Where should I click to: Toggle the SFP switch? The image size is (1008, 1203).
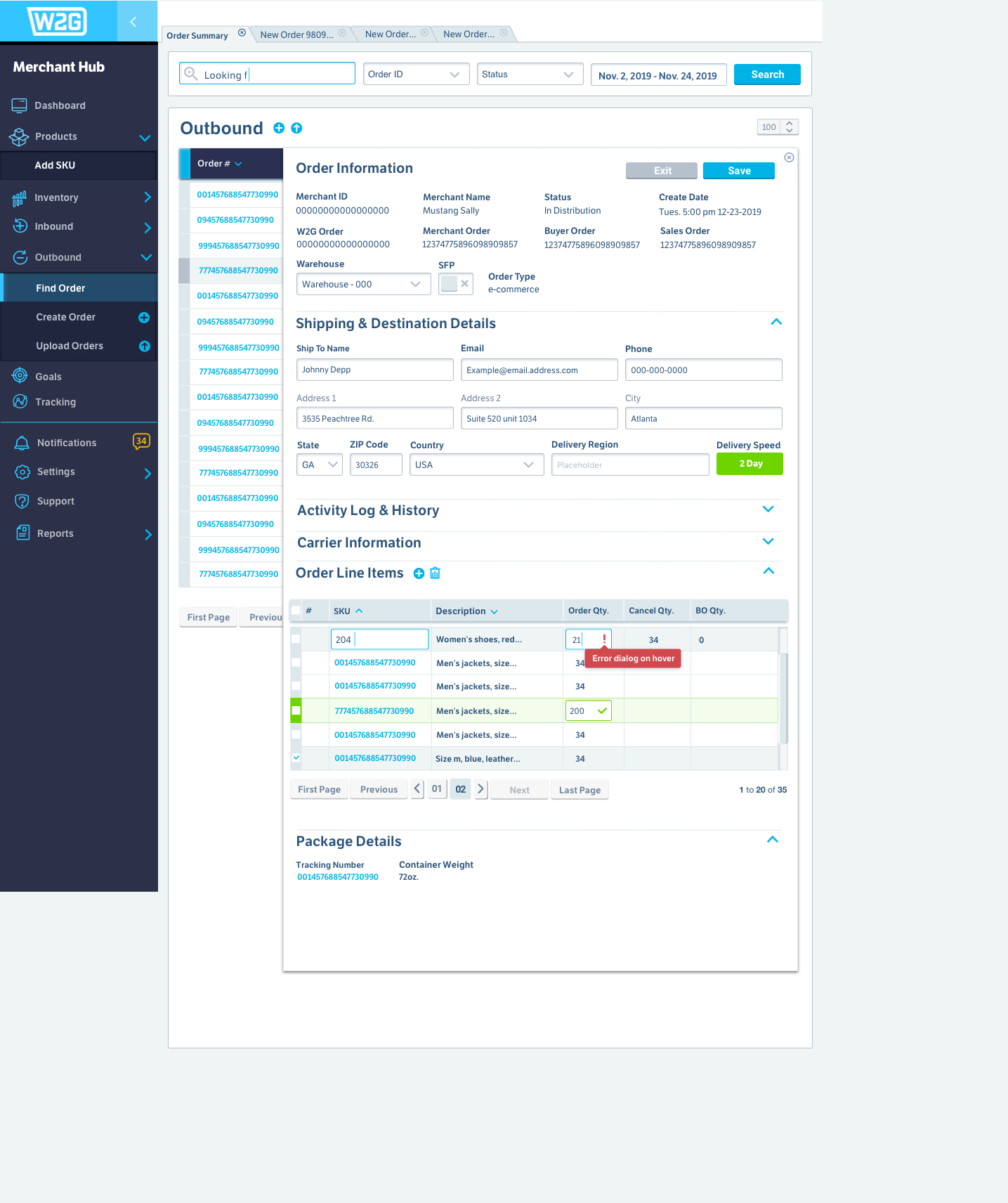[x=455, y=284]
